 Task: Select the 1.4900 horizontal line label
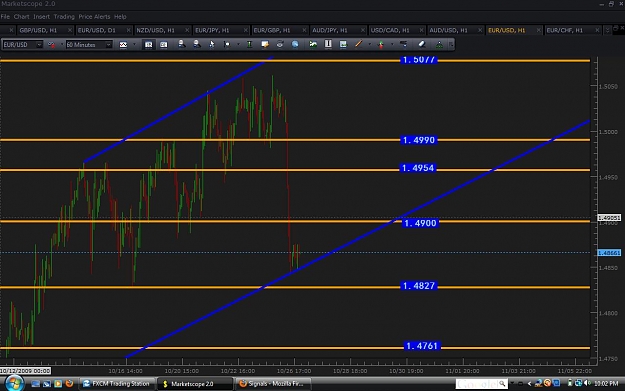point(420,223)
